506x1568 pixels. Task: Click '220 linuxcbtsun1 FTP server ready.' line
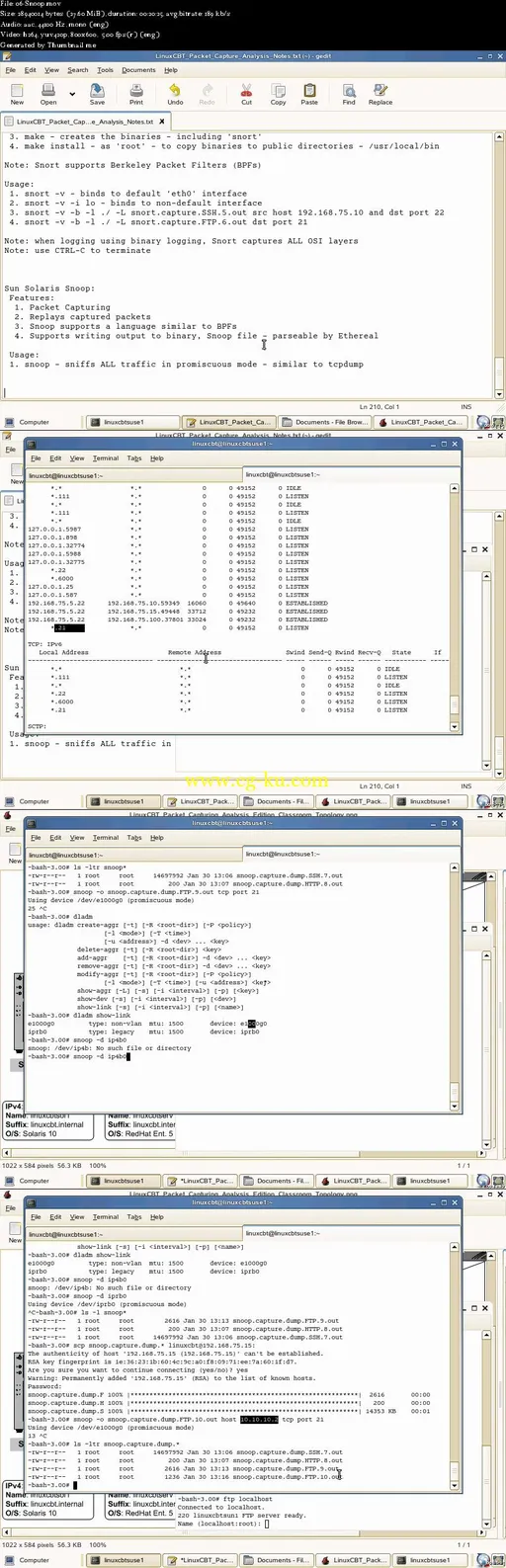pyautogui.click(x=241, y=1516)
